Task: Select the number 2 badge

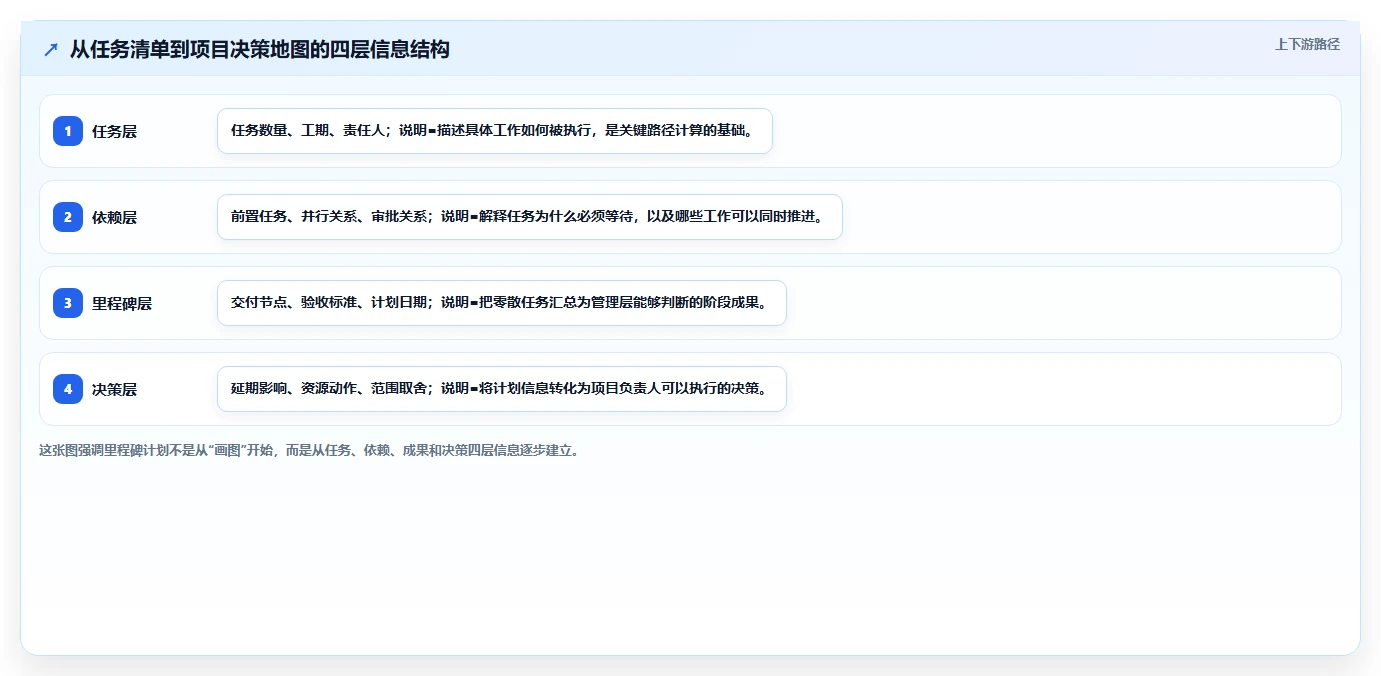Action: [68, 217]
